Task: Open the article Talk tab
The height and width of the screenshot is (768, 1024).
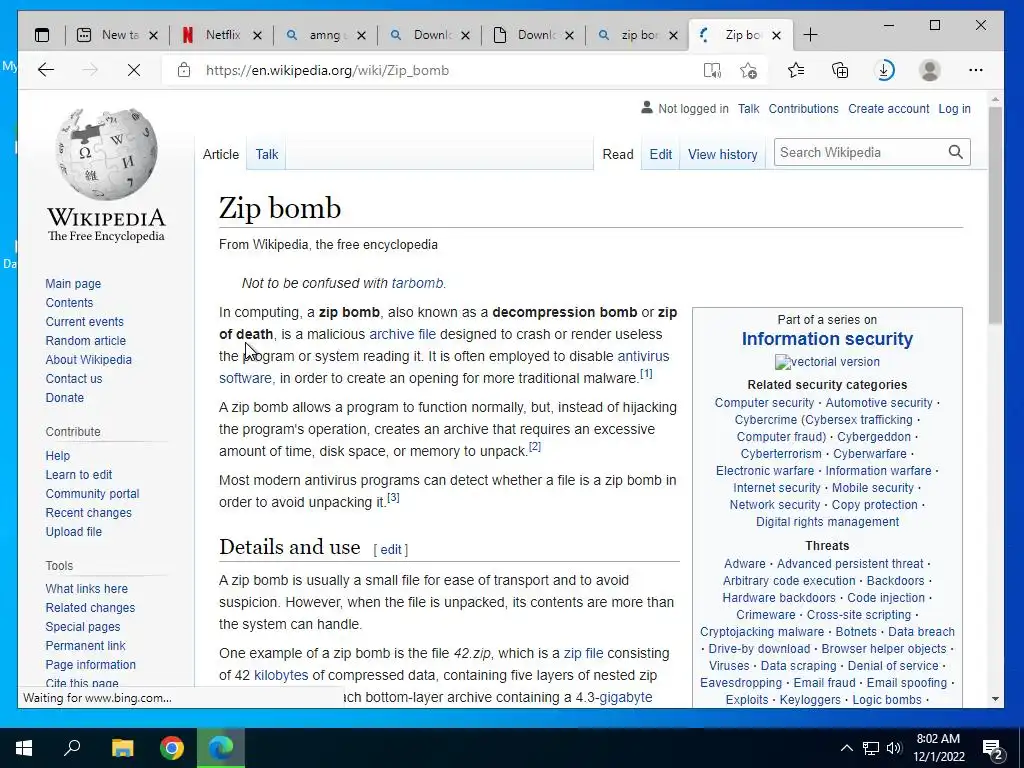Action: [x=266, y=154]
